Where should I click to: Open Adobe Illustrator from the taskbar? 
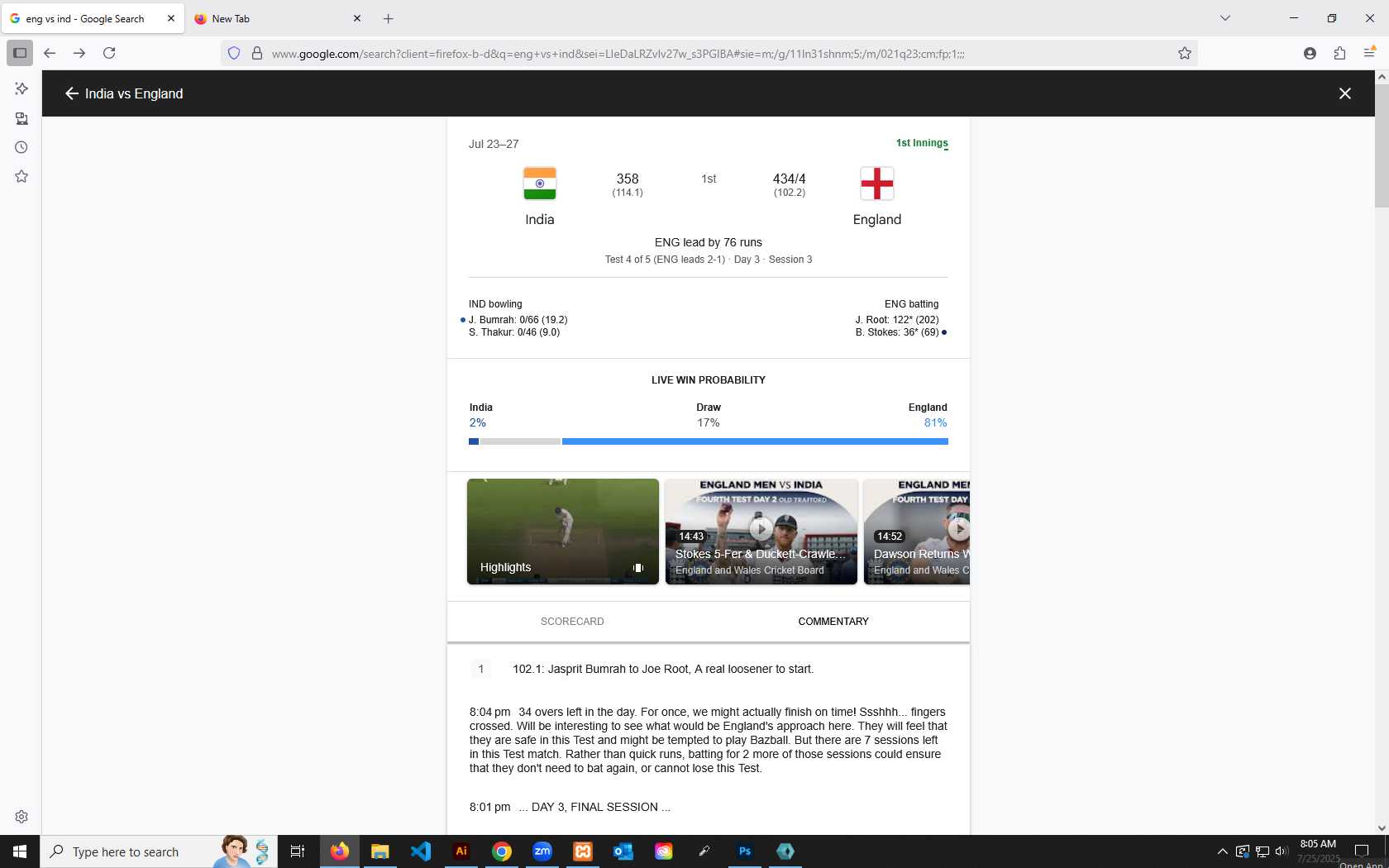(461, 851)
